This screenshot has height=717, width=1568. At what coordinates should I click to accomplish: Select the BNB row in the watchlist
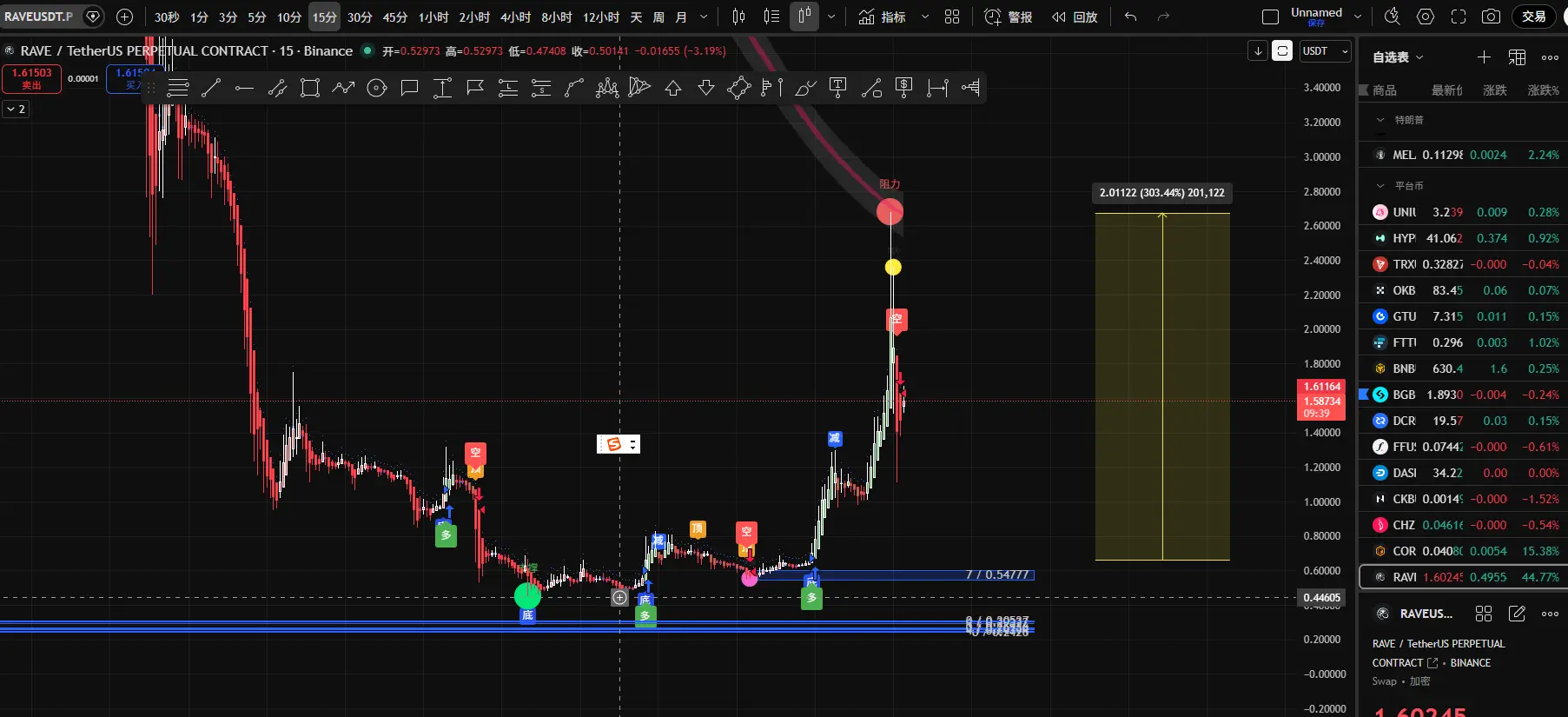click(1464, 368)
